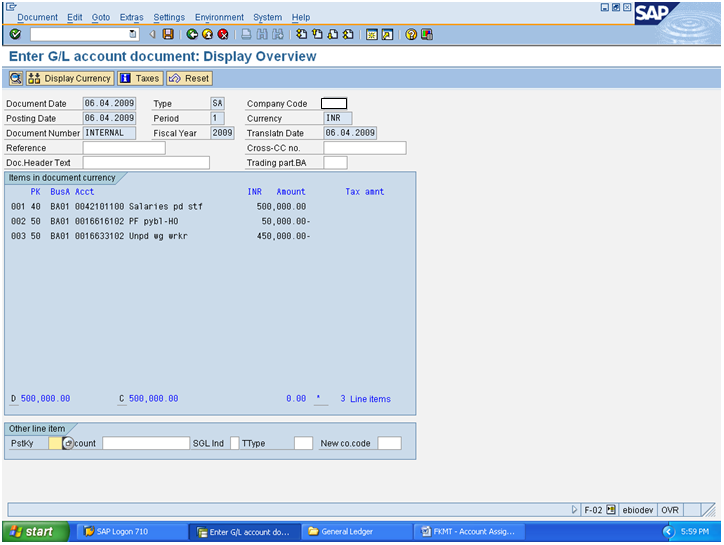Open the command field history dropdown

click(x=133, y=34)
